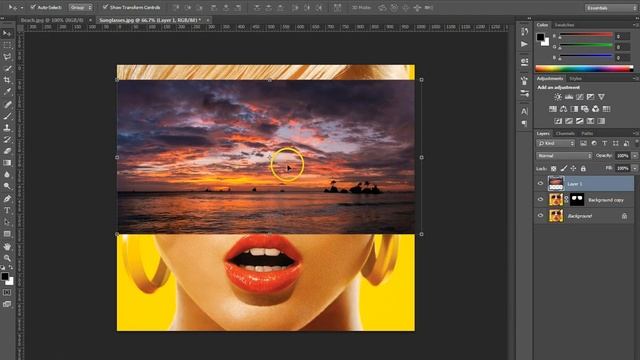Viewport: 640px width, 360px height.
Task: Select the Path Selection tool
Action: (x=7, y=222)
